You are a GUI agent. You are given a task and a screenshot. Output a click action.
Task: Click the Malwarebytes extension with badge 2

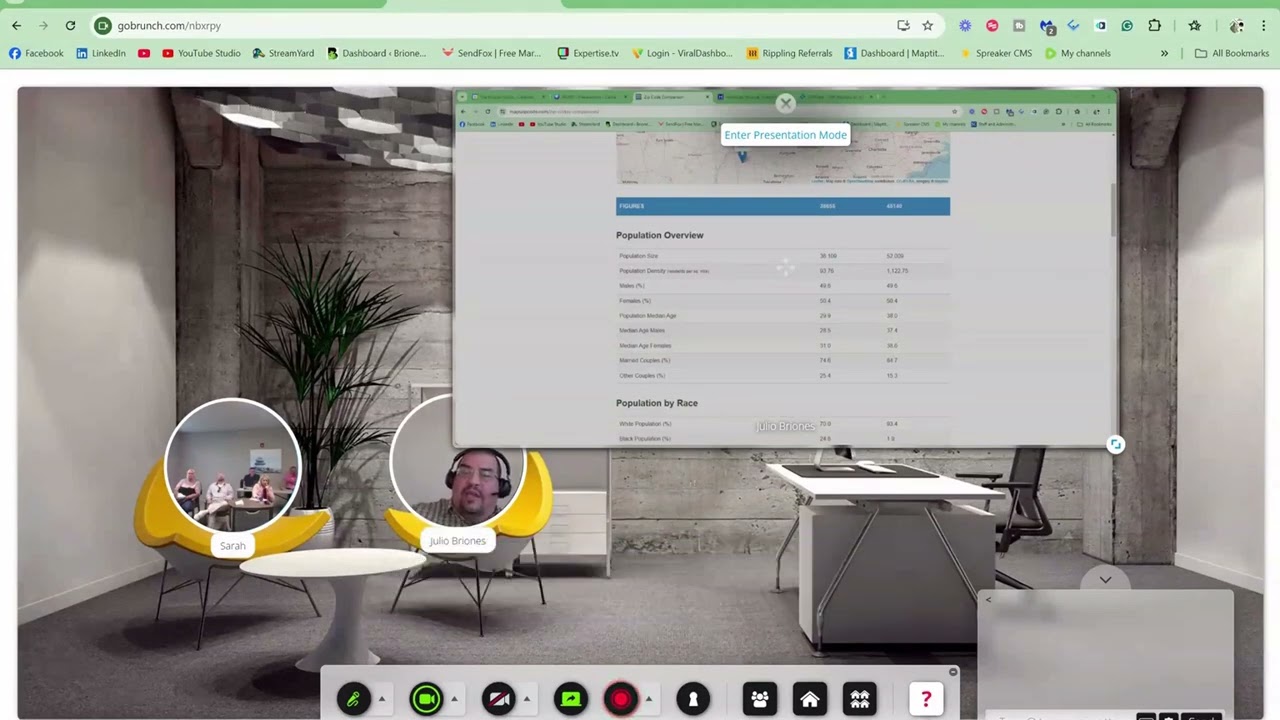click(x=1047, y=26)
